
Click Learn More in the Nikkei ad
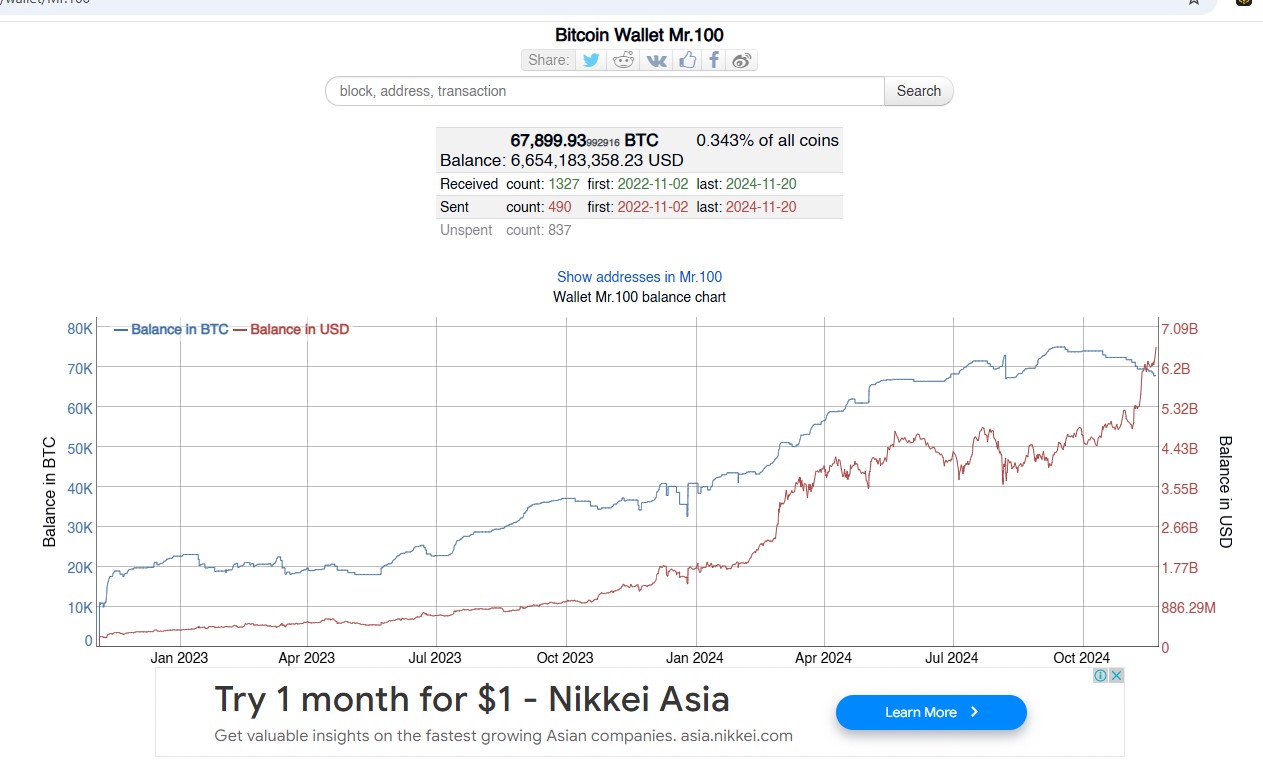coord(931,712)
